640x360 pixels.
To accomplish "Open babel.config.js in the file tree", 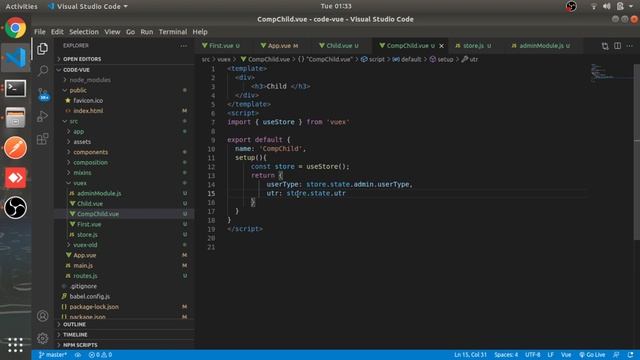I will tap(124, 296).
